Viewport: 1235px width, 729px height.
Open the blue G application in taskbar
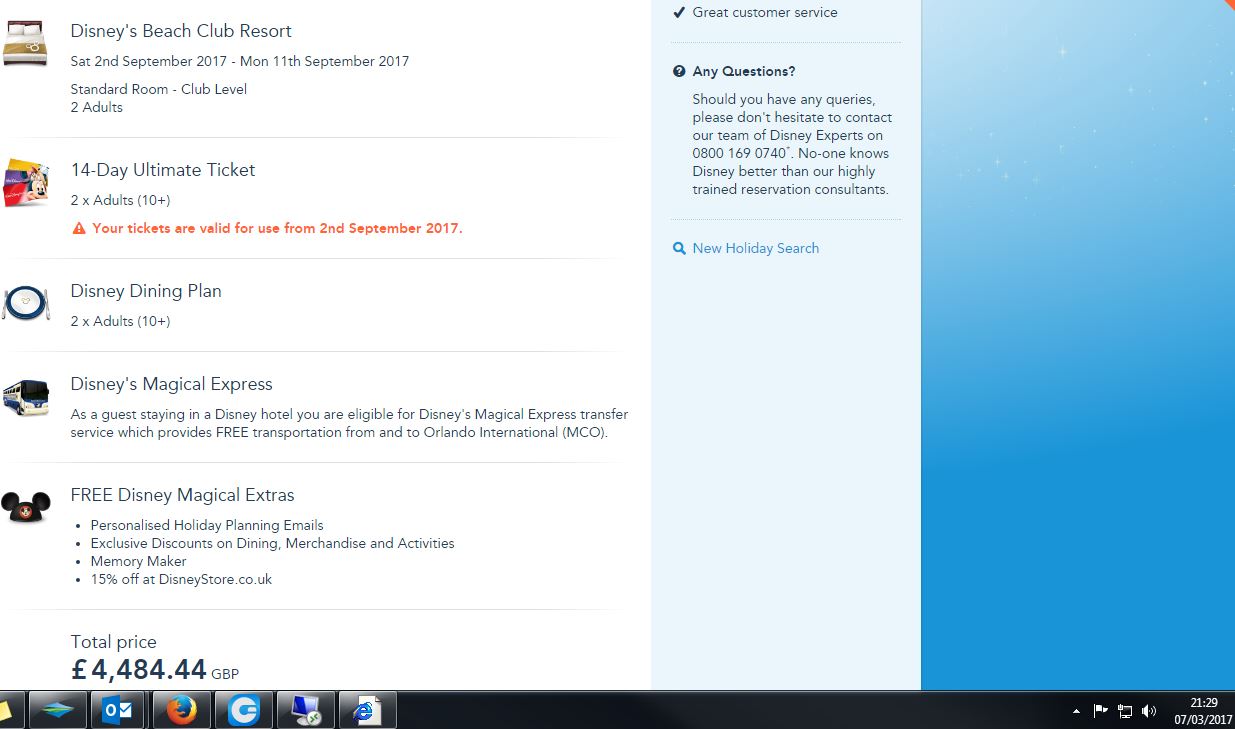[x=243, y=710]
